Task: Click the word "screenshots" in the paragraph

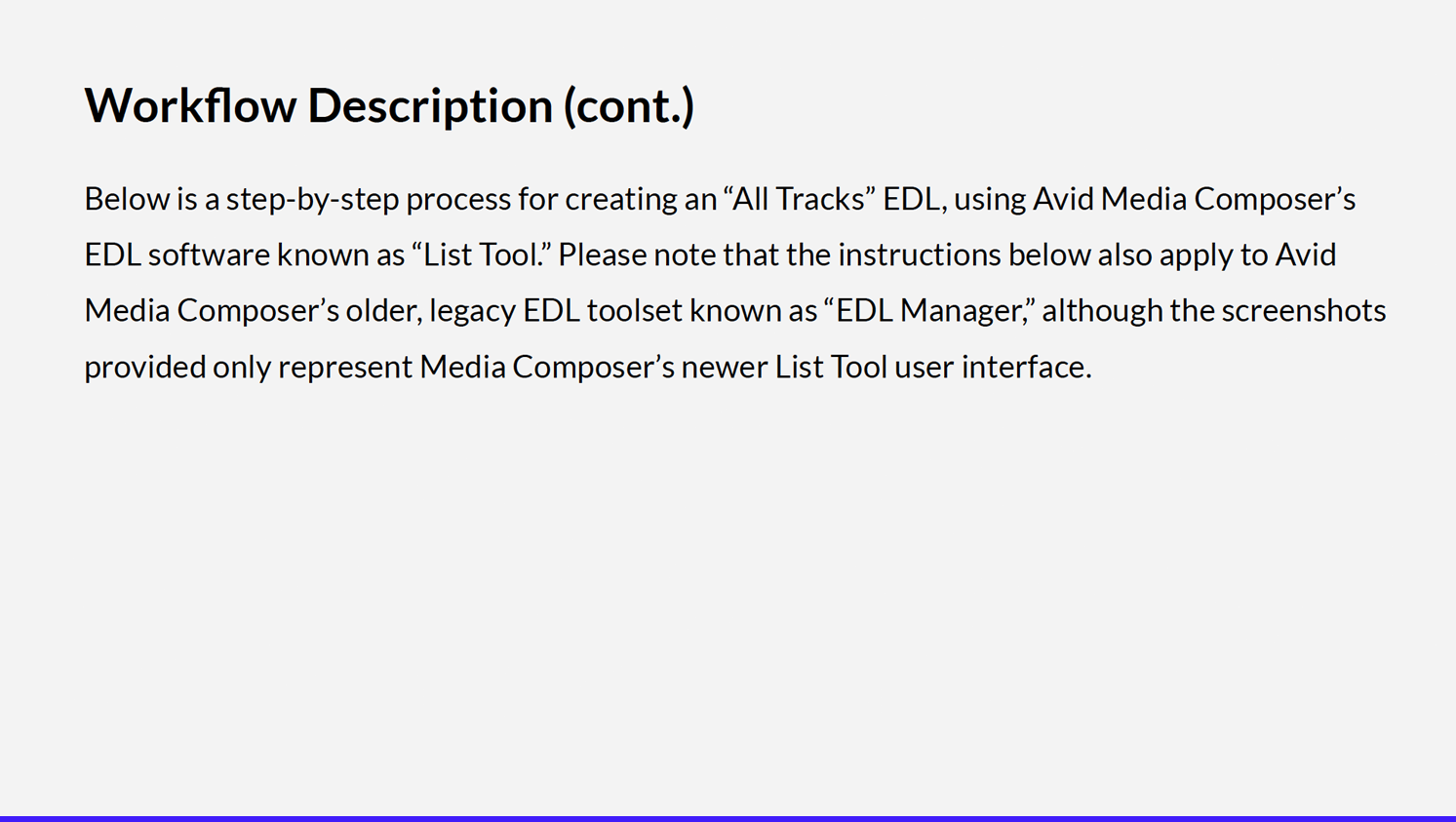Action: pyautogui.click(x=1304, y=310)
